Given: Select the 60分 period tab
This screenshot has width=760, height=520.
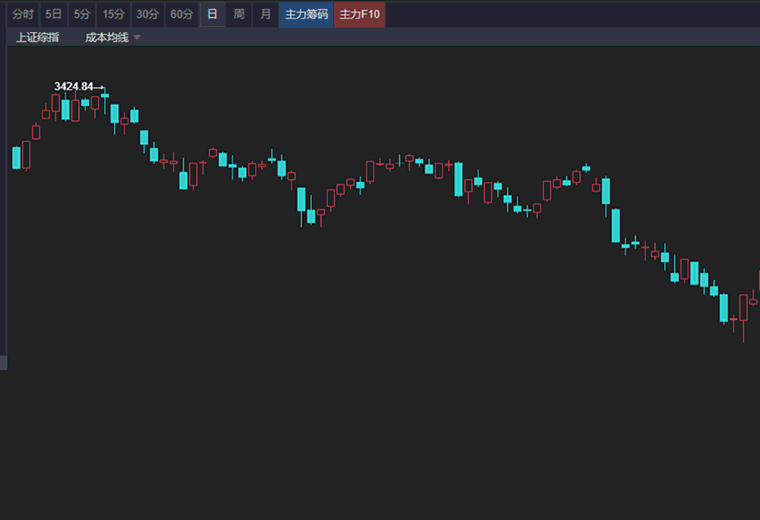Looking at the screenshot, I should click(x=182, y=15).
